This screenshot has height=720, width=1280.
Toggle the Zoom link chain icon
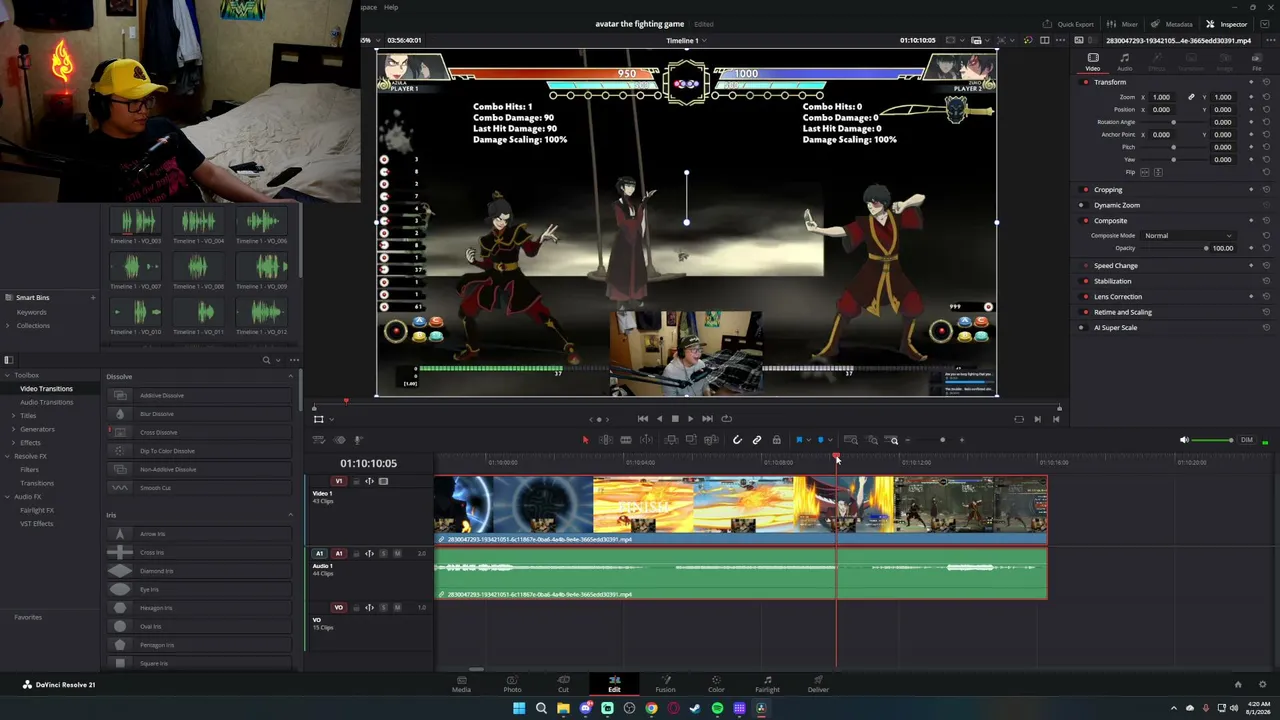[1191, 97]
